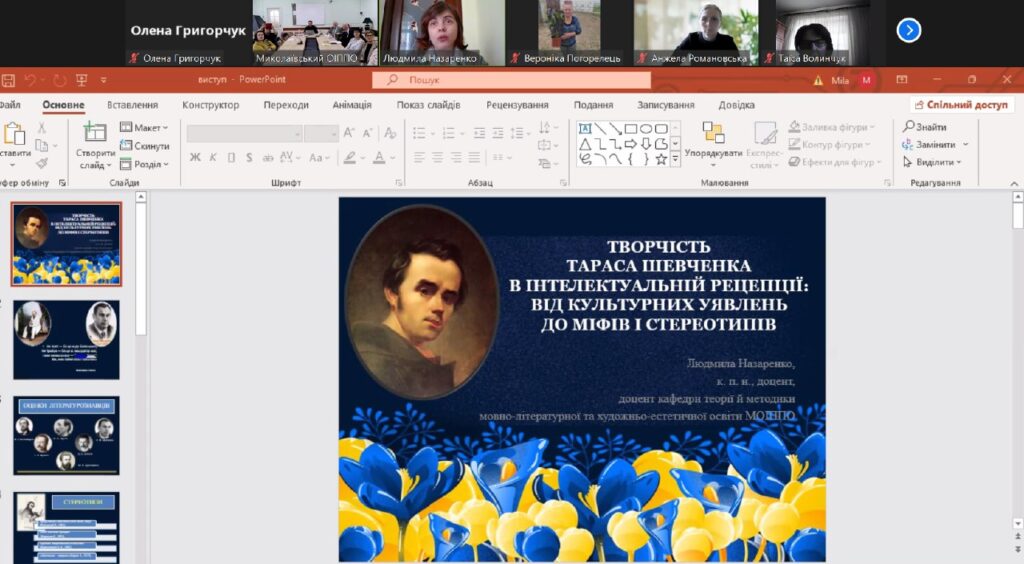The width and height of the screenshot is (1024, 564).
Task: Start the slideshow from beginning icon
Action: [82, 80]
